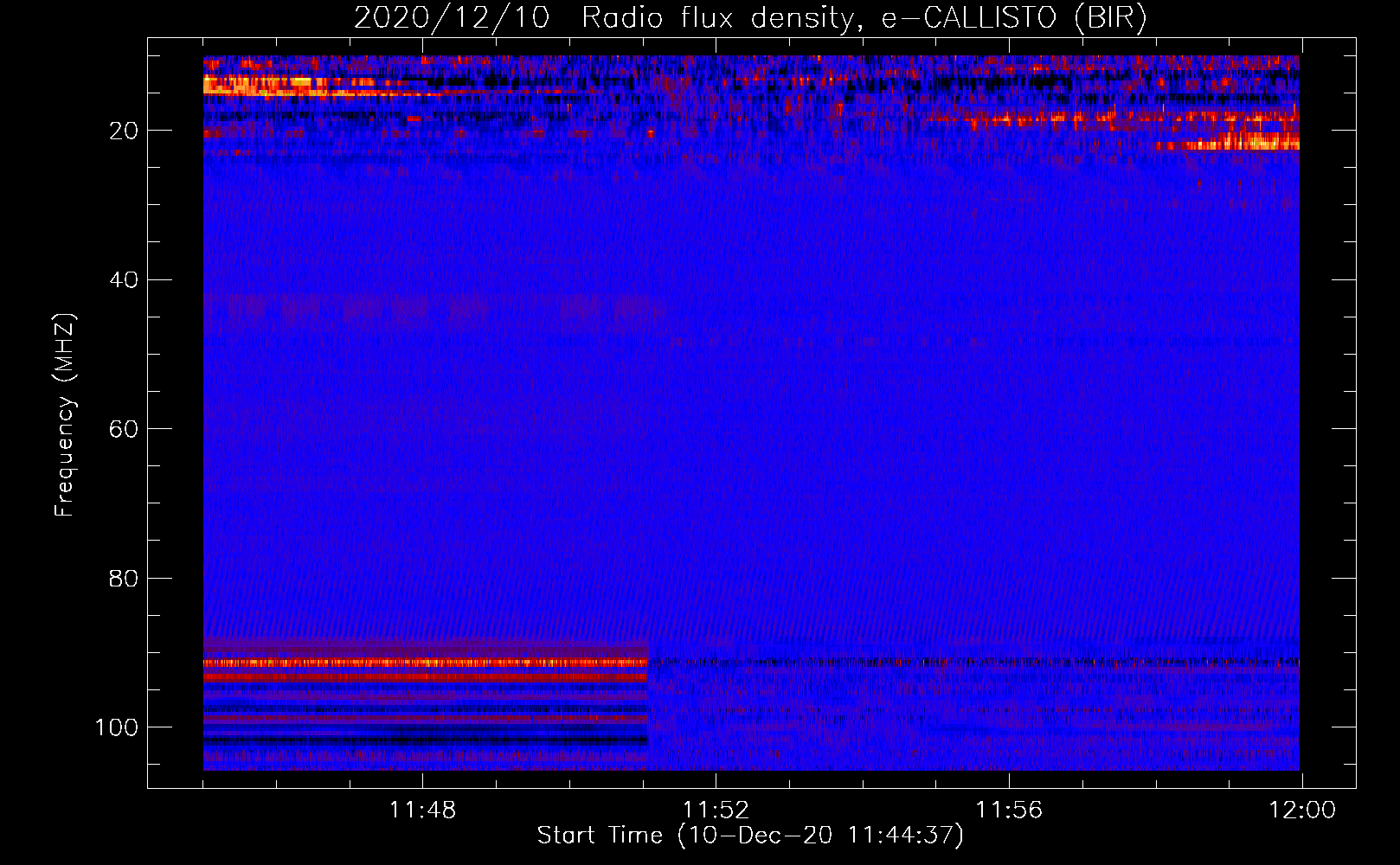Click the 11:56 time tick label
Screen dimensions: 1400x865
[x=1009, y=811]
